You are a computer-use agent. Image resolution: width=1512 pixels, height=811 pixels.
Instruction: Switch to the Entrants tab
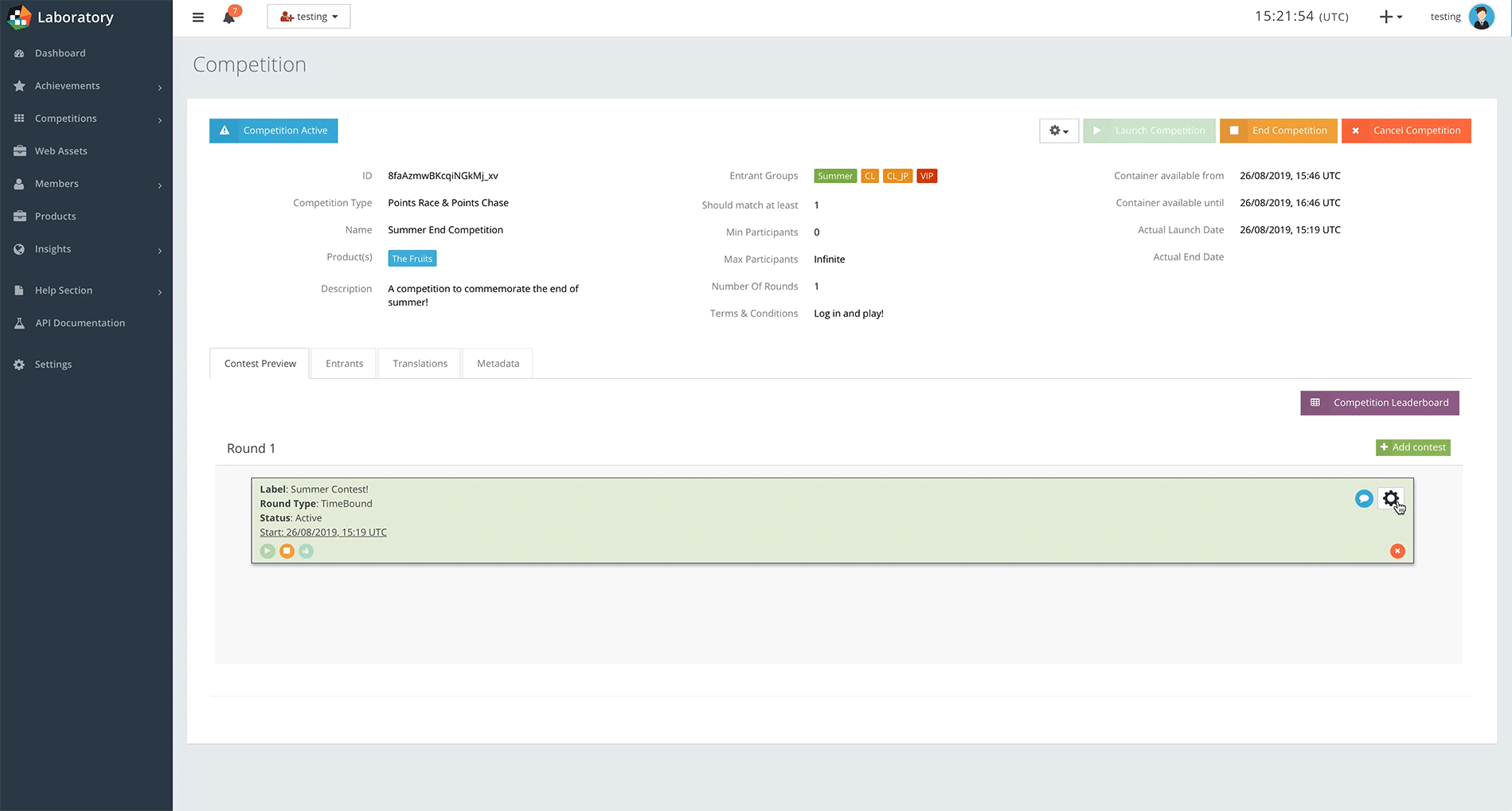344,364
